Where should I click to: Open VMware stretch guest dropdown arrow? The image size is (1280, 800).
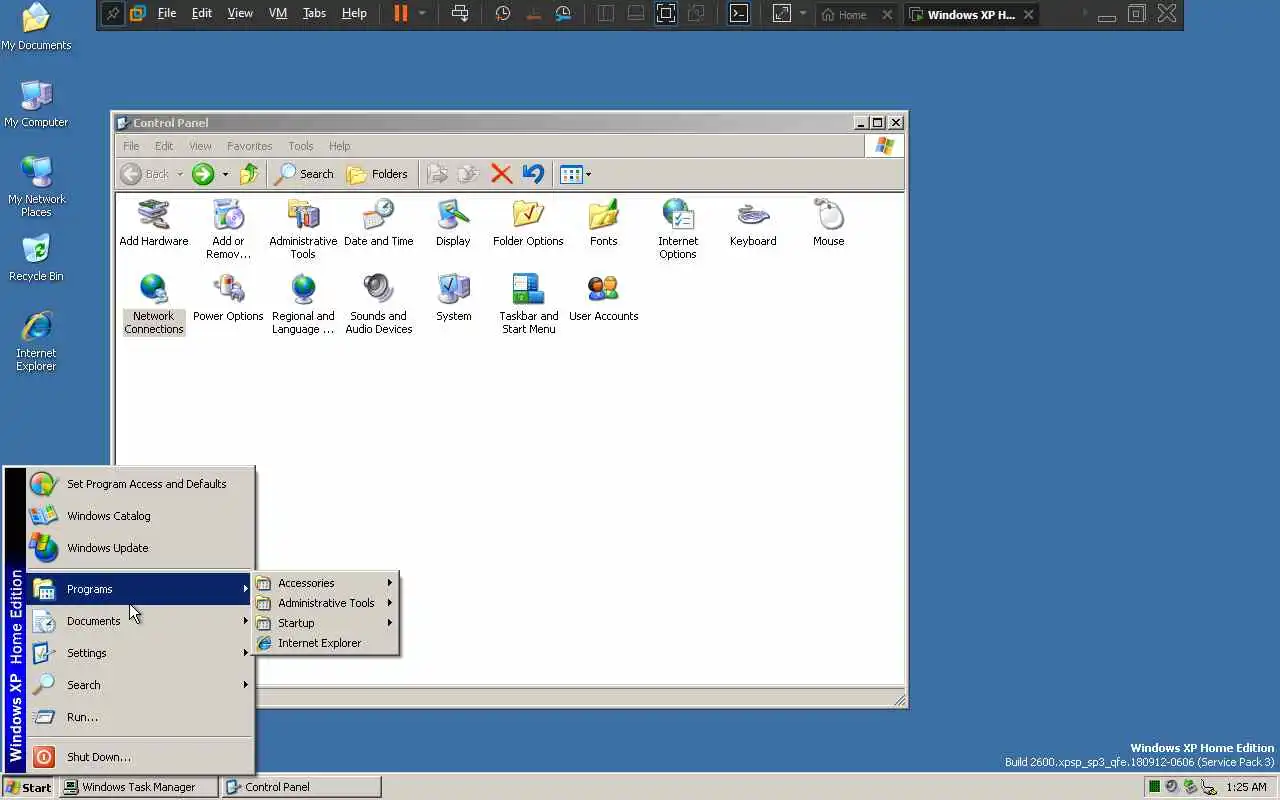point(803,13)
